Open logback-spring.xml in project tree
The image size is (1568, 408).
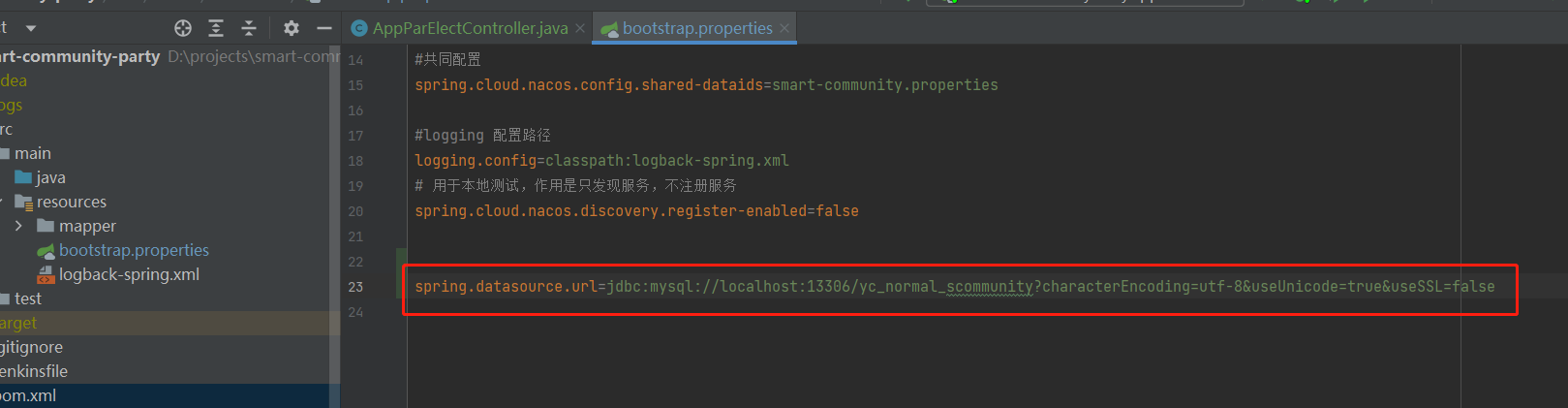(129, 274)
